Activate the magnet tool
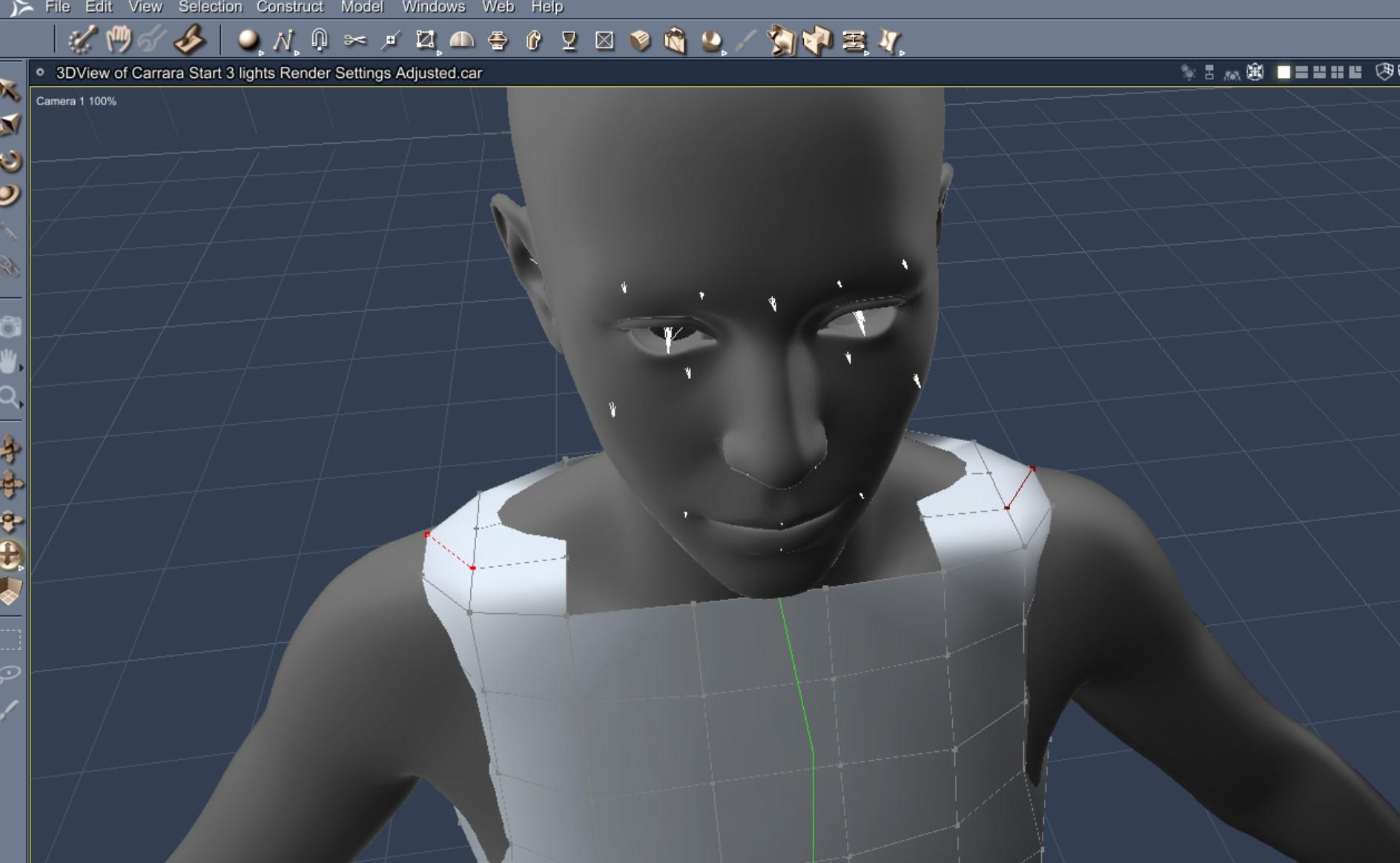The height and width of the screenshot is (863, 1400). click(320, 40)
